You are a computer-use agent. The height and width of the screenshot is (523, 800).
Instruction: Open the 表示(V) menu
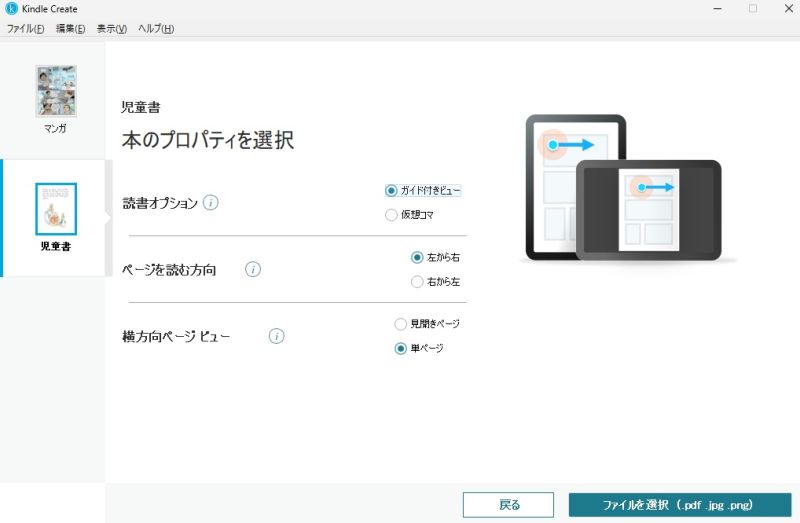[112, 29]
